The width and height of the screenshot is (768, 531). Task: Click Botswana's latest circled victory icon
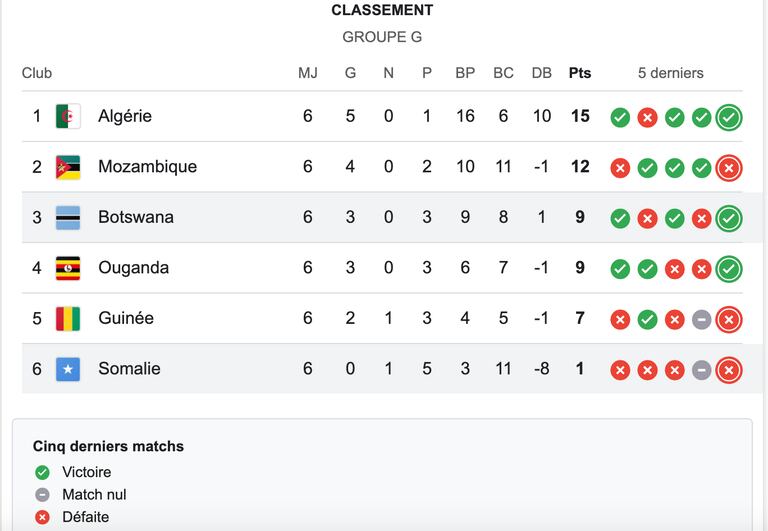pos(729,218)
